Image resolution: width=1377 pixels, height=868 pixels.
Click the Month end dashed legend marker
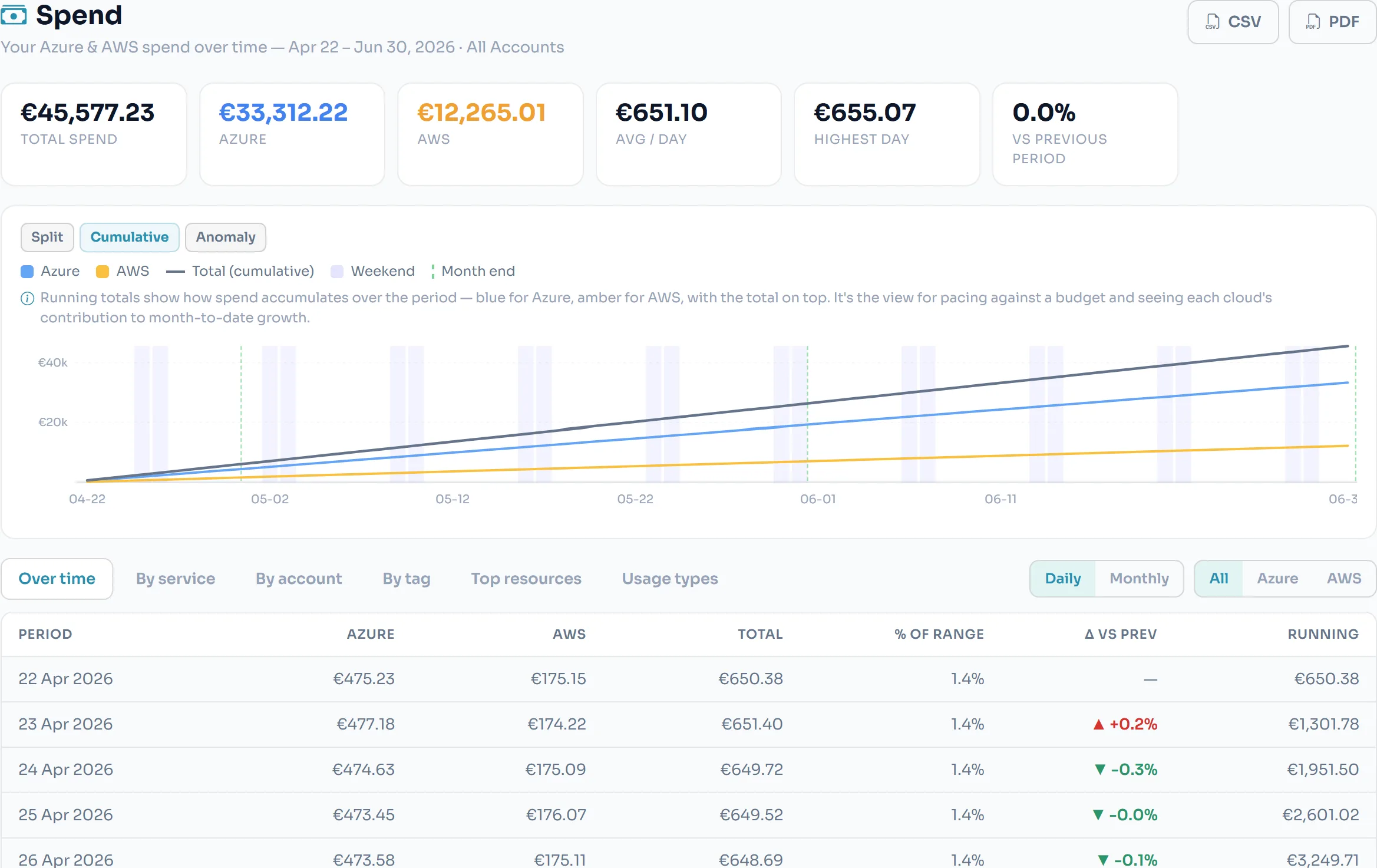point(433,271)
